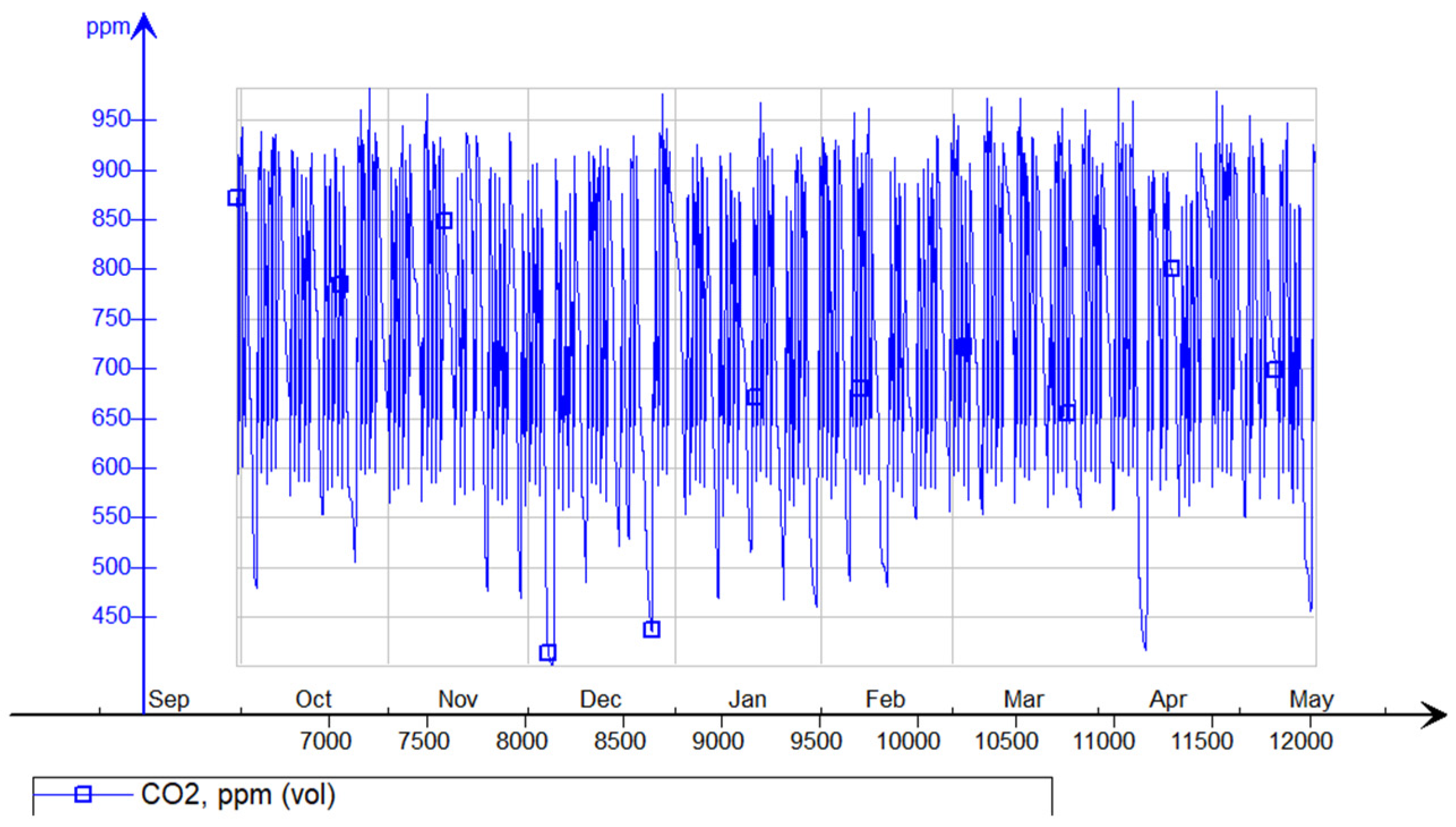Screen dimensions: 1456x827
Task: Click the CO2, ppm (vol) legend label
Action: coord(238,795)
